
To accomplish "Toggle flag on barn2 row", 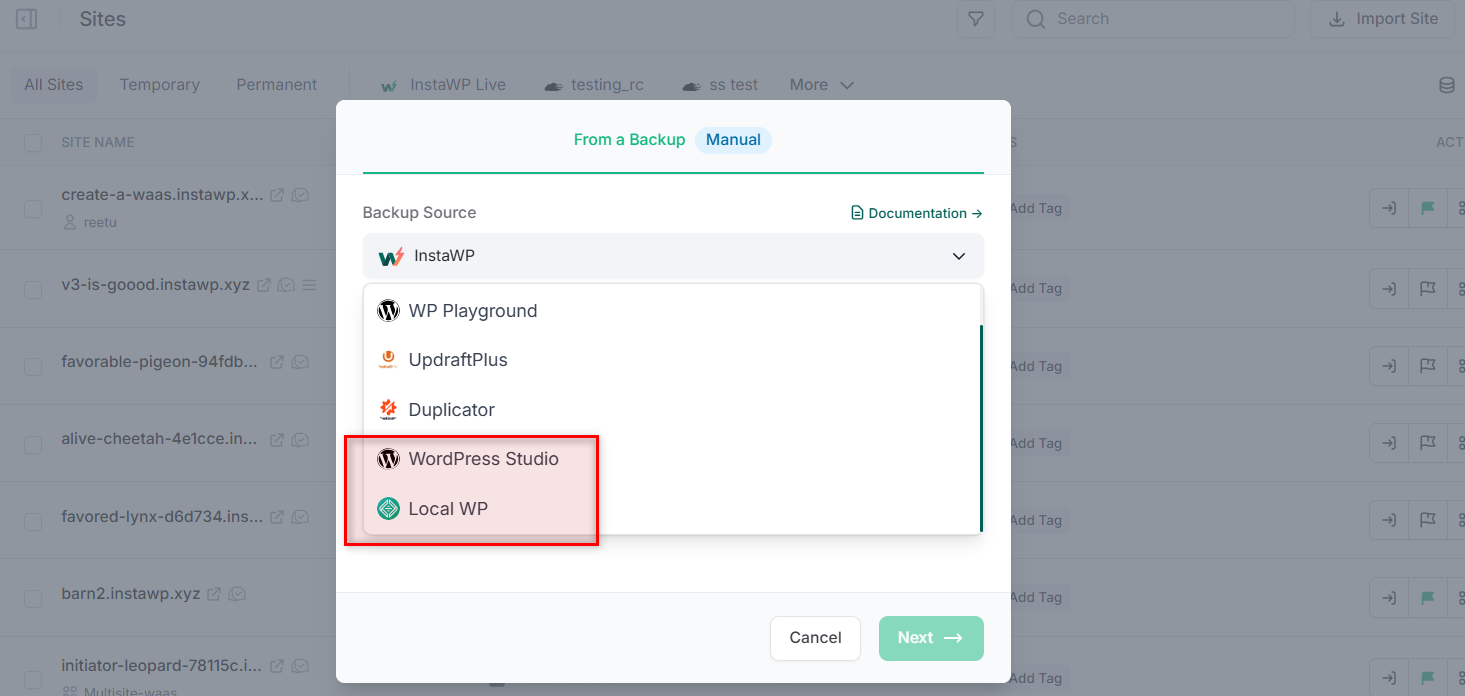I will [1428, 597].
